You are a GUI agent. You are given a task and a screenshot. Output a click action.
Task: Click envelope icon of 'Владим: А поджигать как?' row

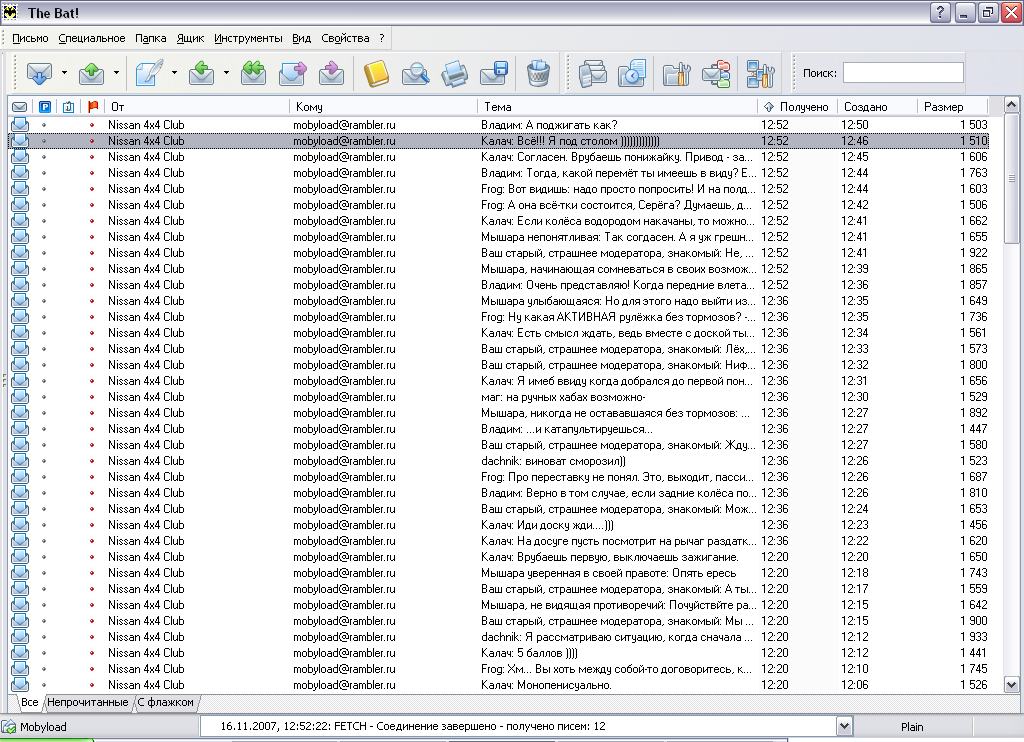pyautogui.click(x=20, y=124)
